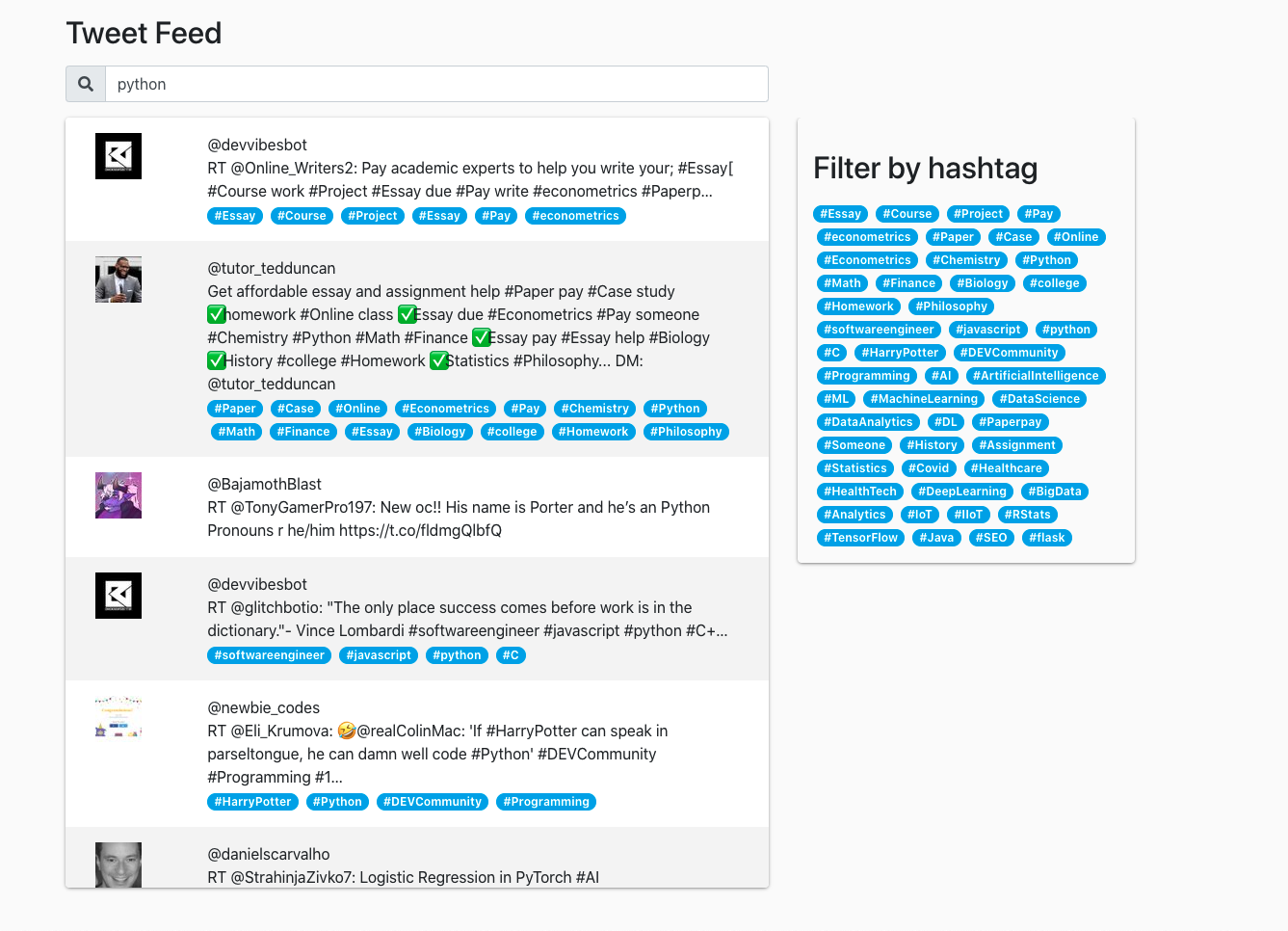Screen dimensions: 1288x931
Task: Filter by #Healthcare hashtag
Action: [1006, 468]
